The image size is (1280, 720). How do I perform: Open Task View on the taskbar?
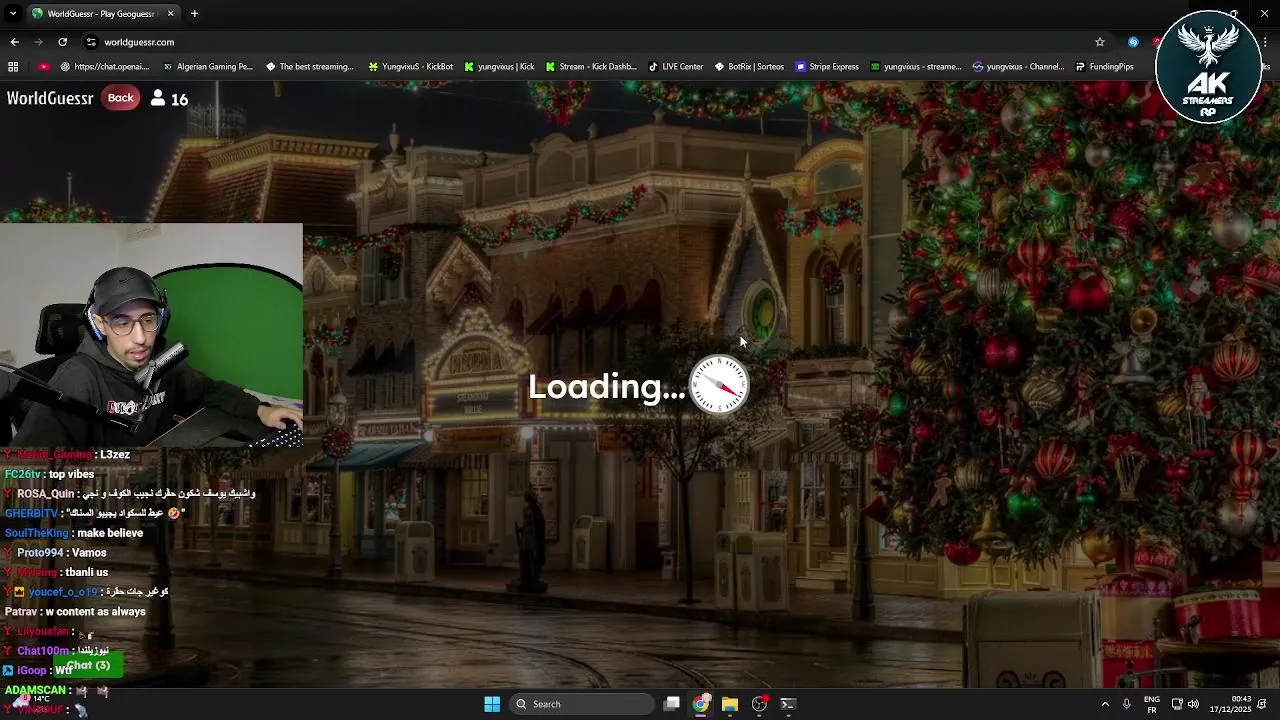[x=672, y=704]
